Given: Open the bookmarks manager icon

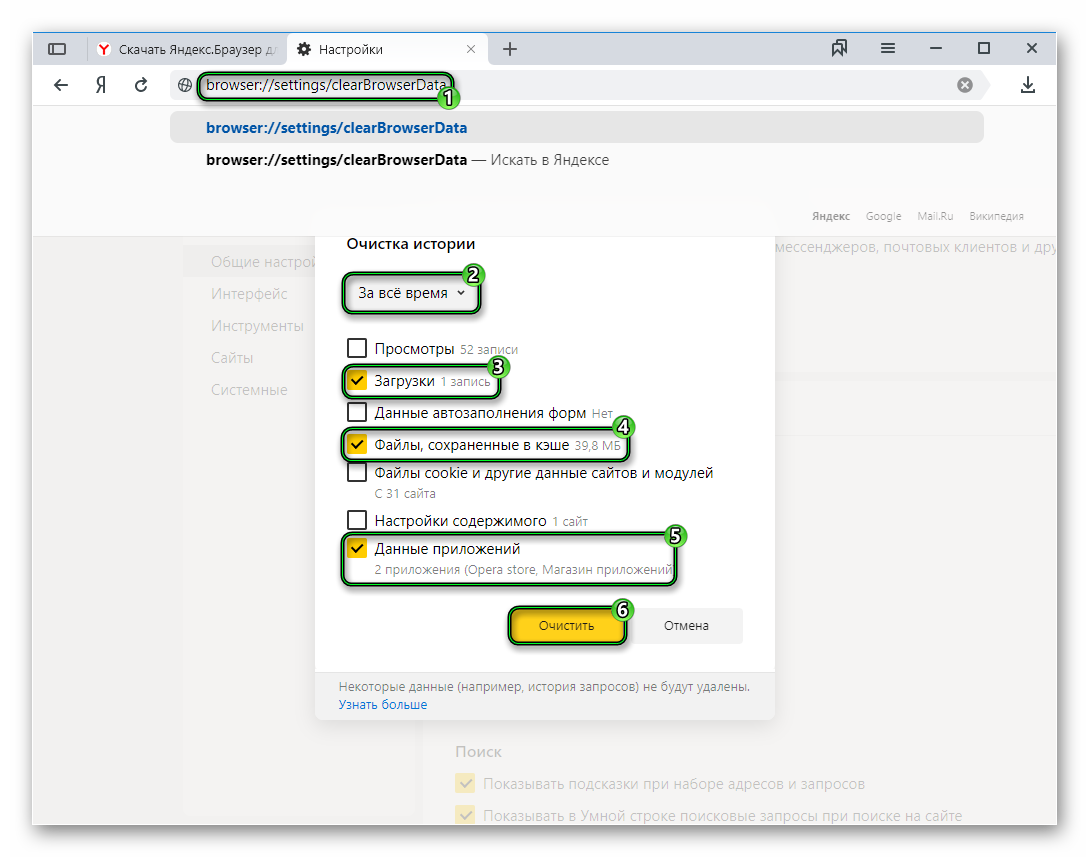Looking at the screenshot, I should (839, 49).
